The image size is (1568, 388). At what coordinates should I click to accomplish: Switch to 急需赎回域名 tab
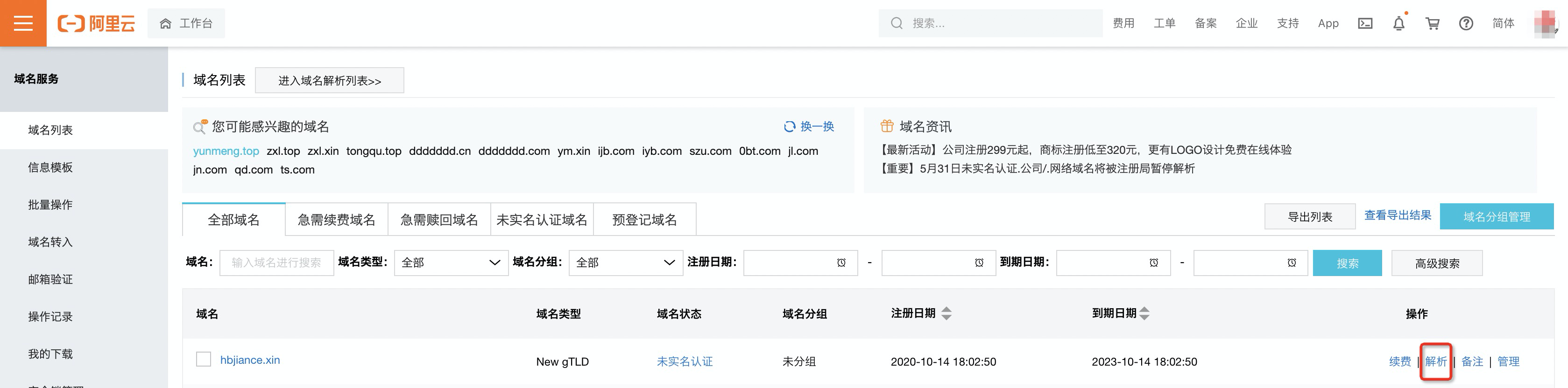(439, 220)
